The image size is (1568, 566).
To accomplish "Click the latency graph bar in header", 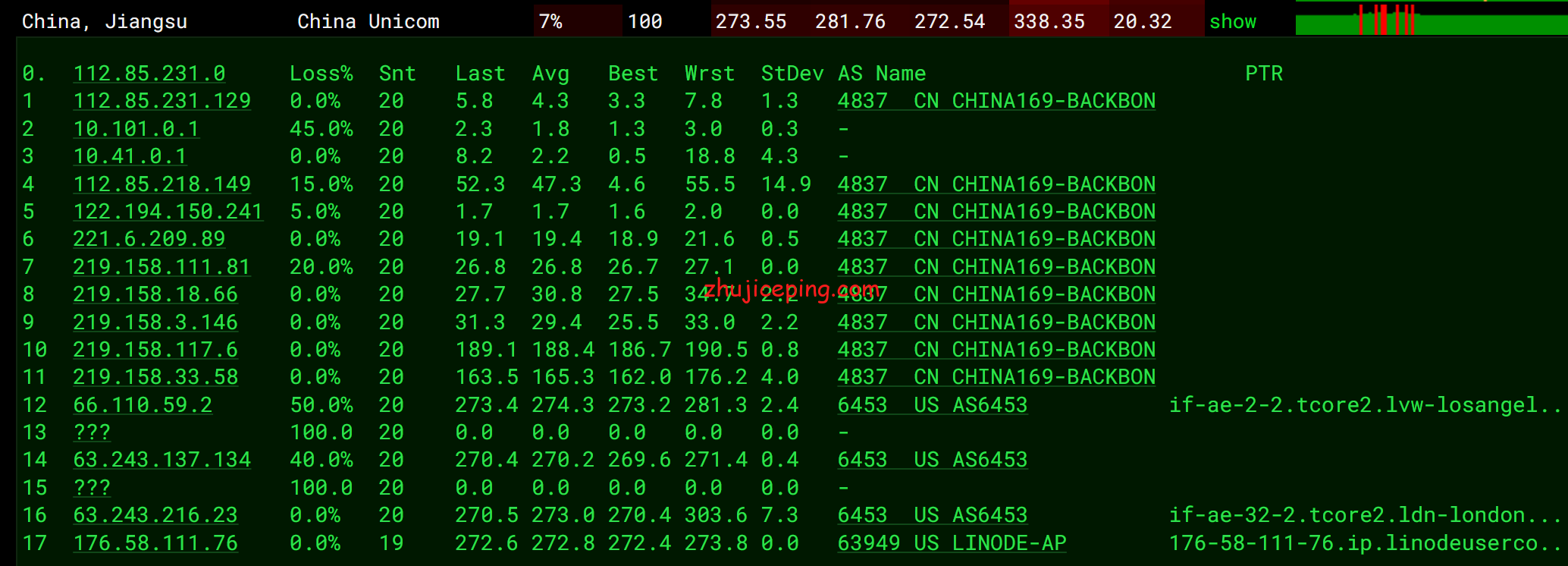I will point(1432,19).
